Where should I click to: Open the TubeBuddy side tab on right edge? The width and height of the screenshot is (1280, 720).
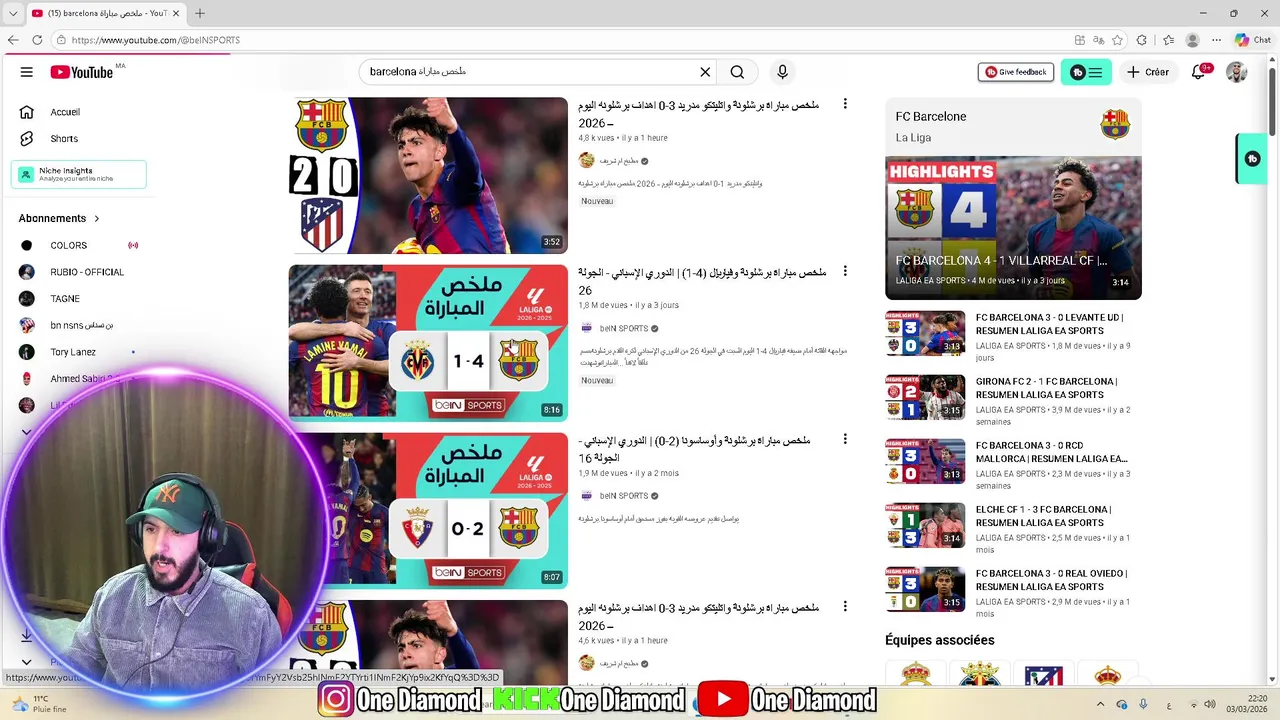click(x=1251, y=159)
